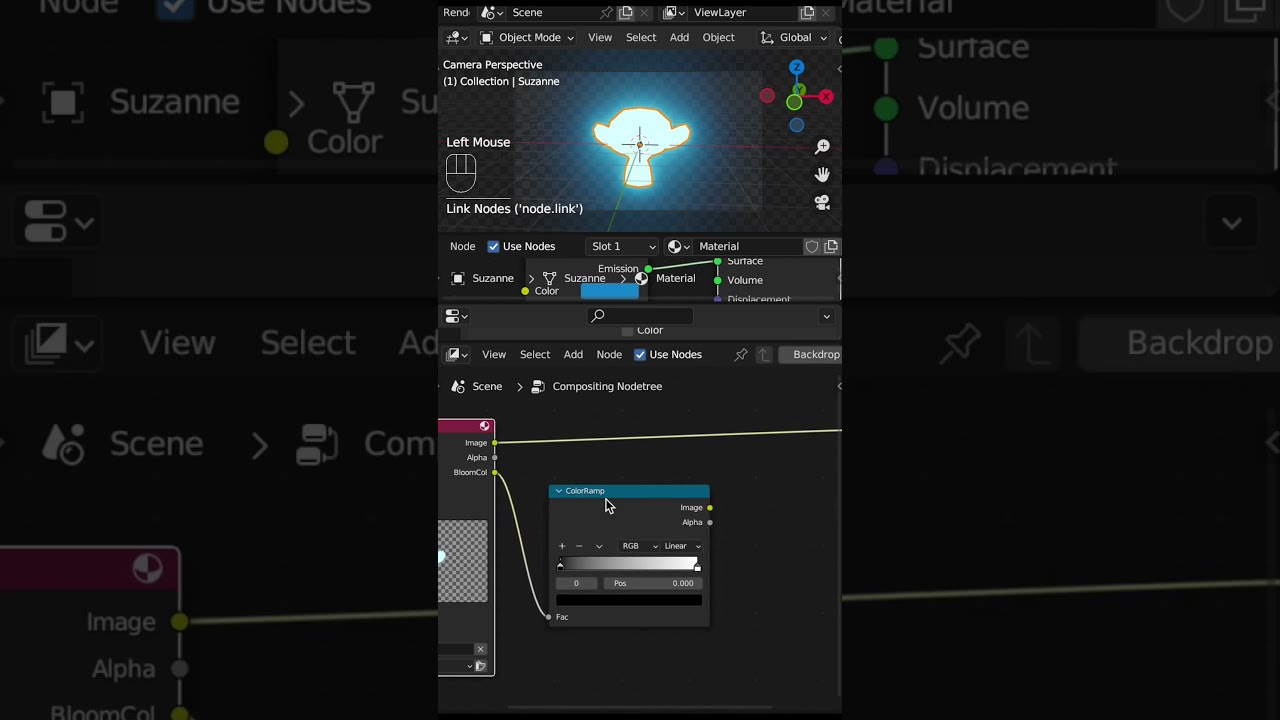
Task: Open the material browse sphere icon
Action: point(677,247)
